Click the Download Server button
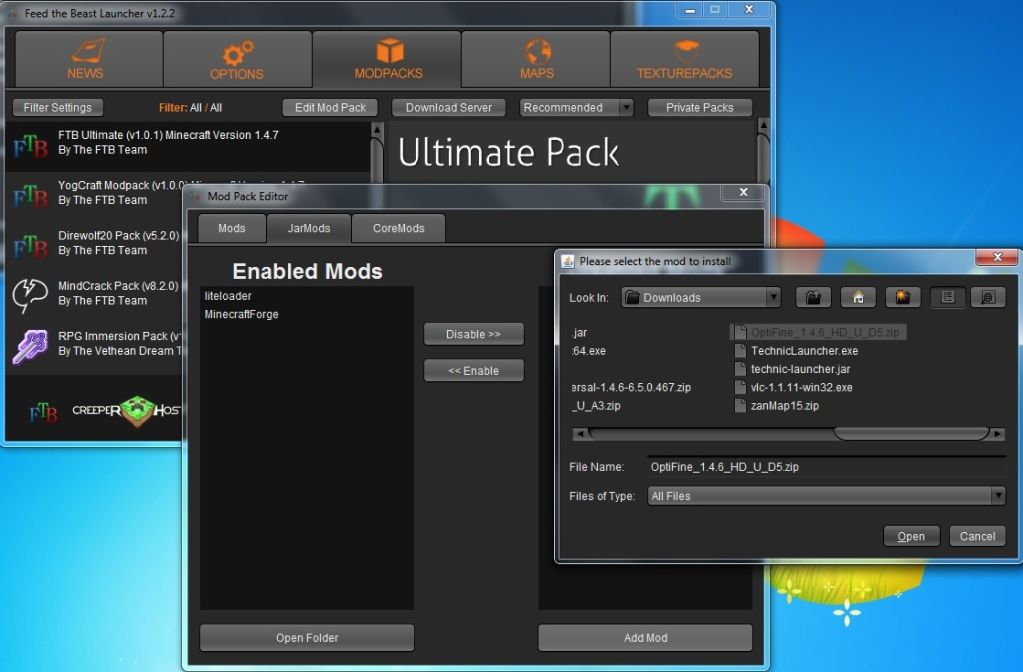Image resolution: width=1023 pixels, height=672 pixels. (449, 108)
